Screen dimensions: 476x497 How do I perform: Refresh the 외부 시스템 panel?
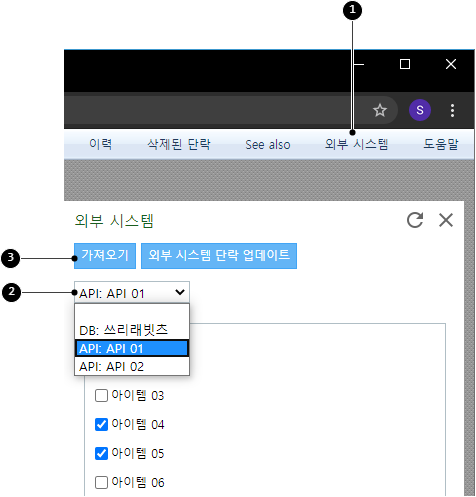415,220
